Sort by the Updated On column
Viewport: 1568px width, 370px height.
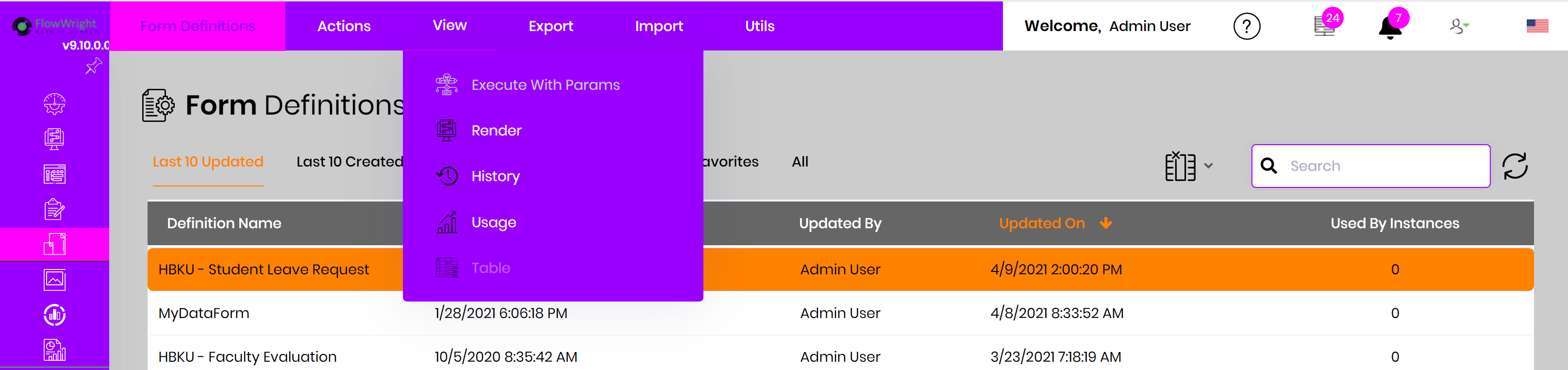(x=1042, y=223)
